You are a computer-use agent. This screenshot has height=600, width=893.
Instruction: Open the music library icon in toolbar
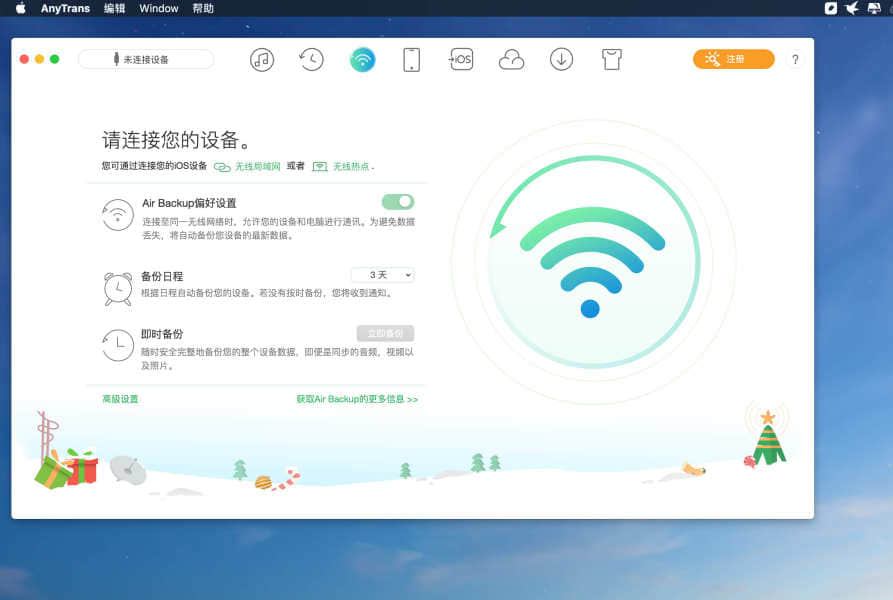tap(262, 59)
